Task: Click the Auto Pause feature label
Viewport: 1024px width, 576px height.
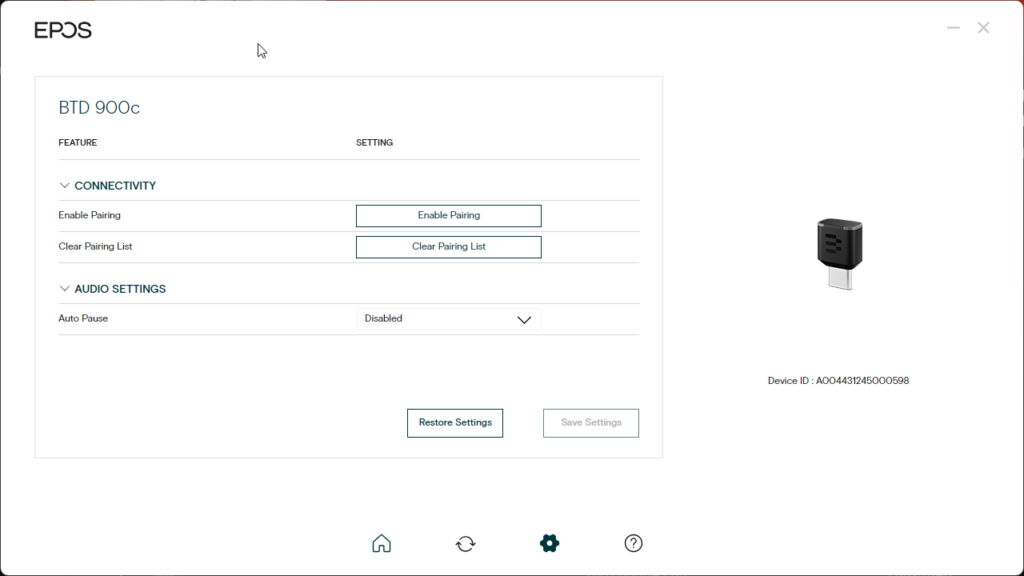Action: (x=83, y=319)
